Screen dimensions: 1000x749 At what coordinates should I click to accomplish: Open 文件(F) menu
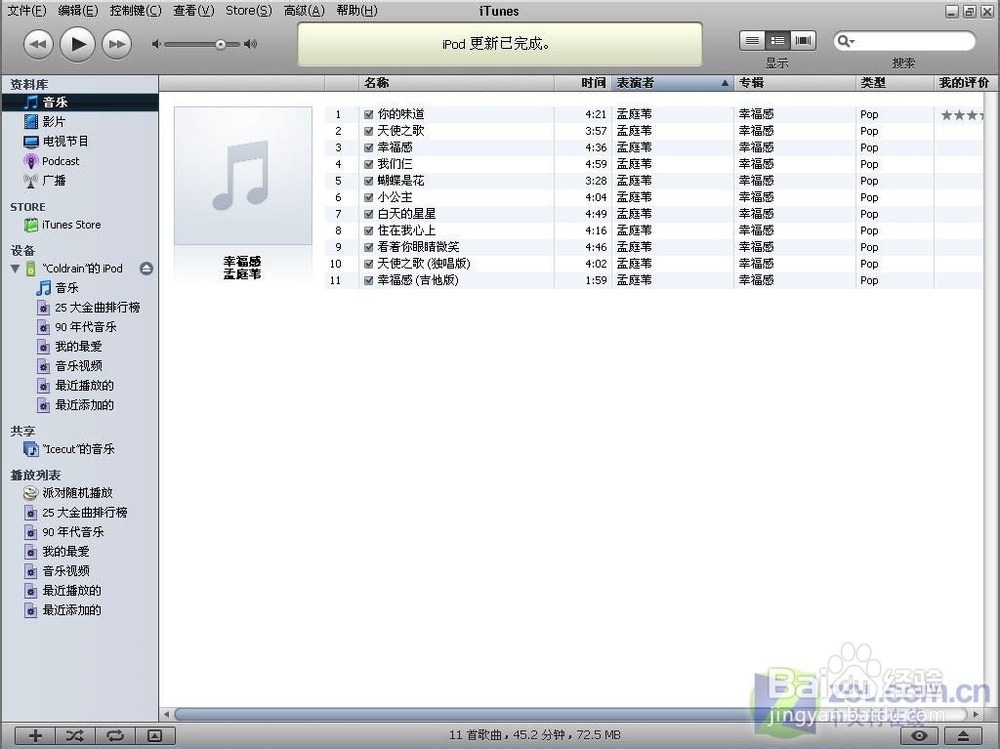point(27,11)
